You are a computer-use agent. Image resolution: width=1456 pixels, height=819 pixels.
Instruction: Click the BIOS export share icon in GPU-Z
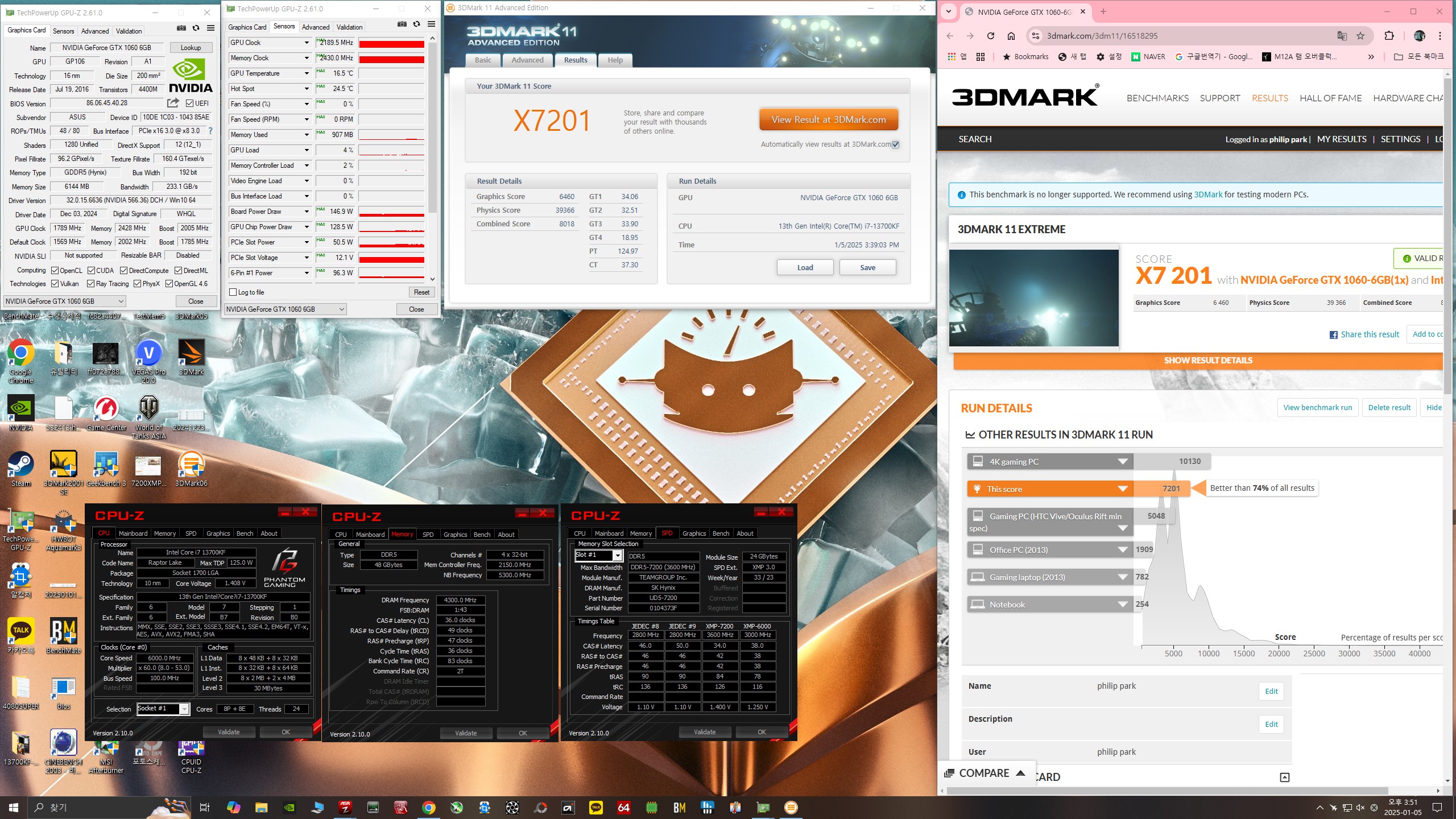point(173,103)
